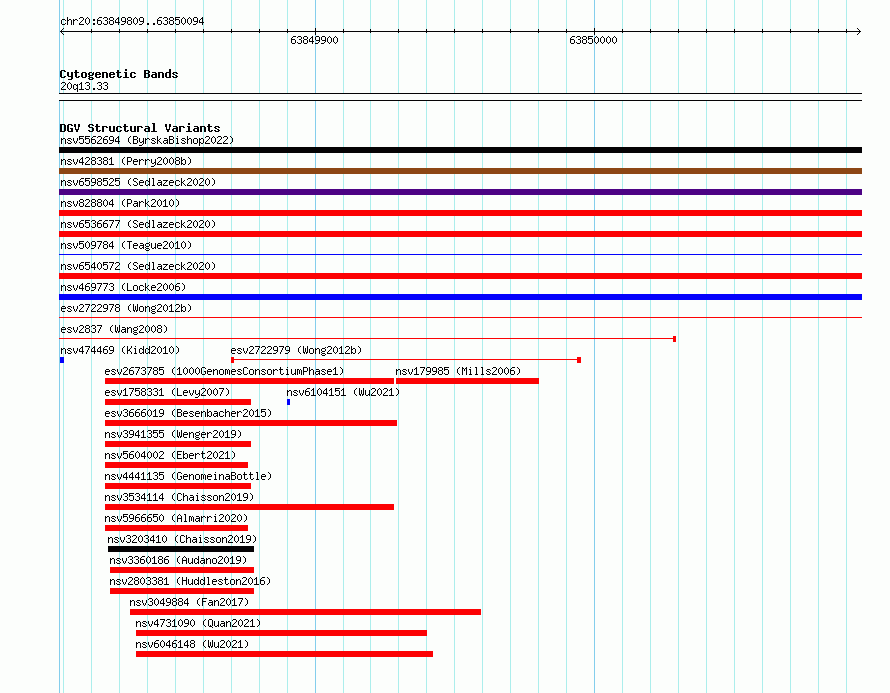Select esv2673785 (1000GenomesConsortiumPhase1) label
The image size is (890, 693).
click(x=224, y=371)
